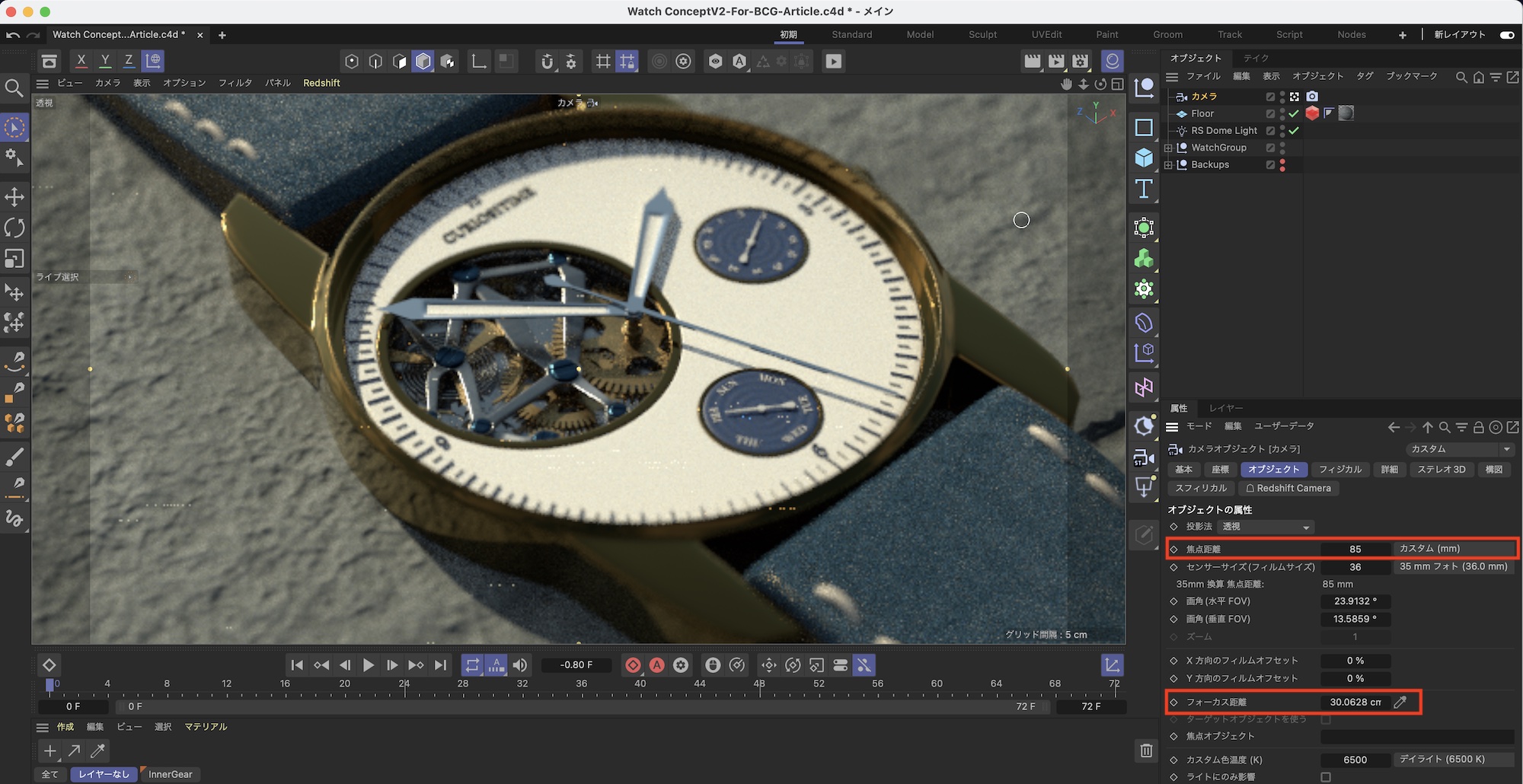Click the Redshift Camera tab button

point(1288,489)
